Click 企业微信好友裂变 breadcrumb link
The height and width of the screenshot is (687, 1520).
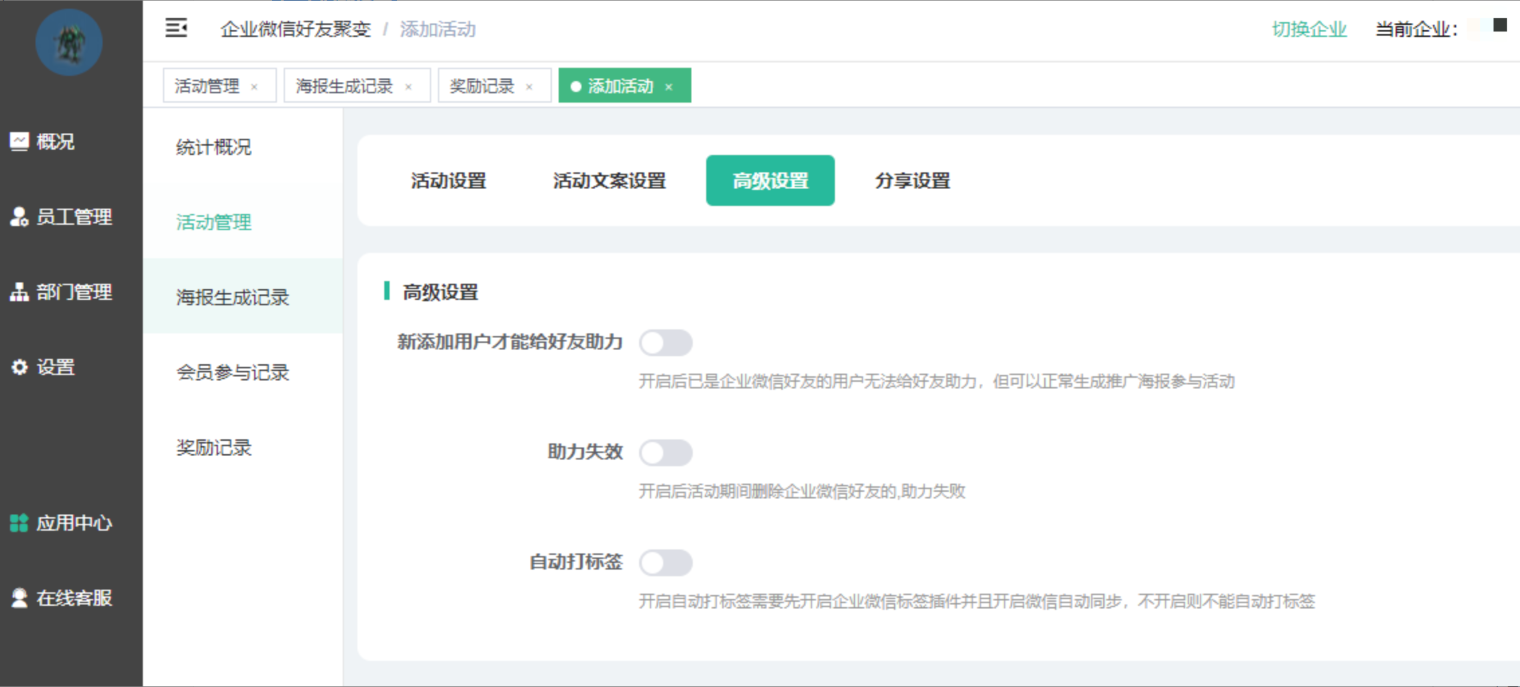(x=295, y=29)
